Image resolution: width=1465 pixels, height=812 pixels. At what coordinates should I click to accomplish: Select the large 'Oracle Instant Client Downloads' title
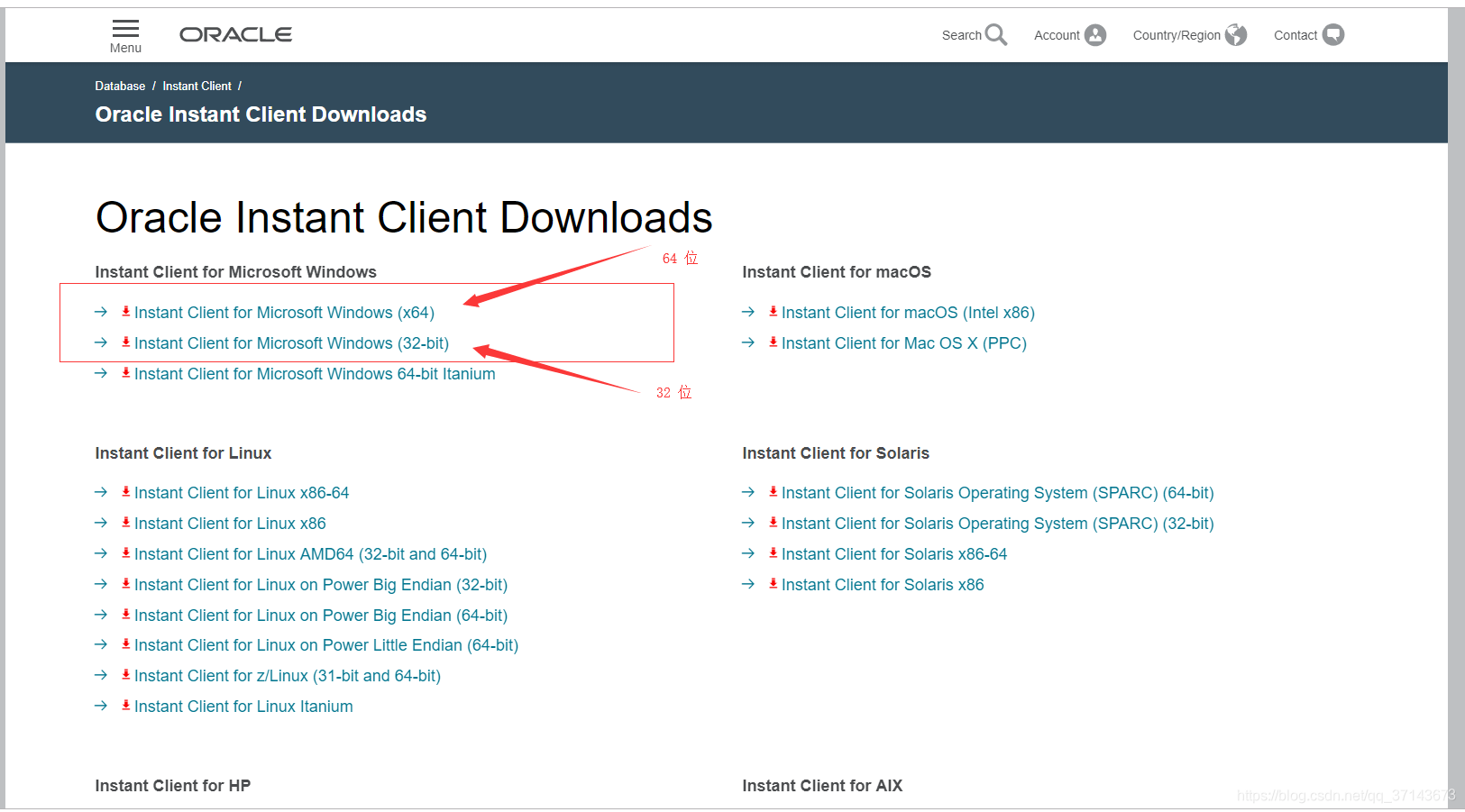[x=404, y=218]
